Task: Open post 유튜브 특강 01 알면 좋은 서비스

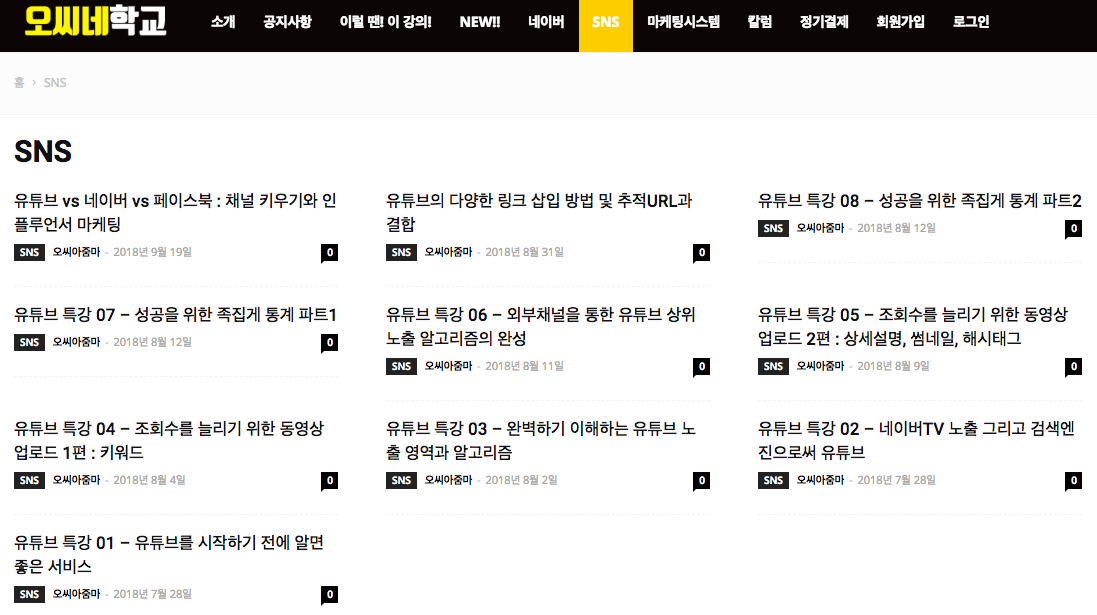Action: [169, 554]
